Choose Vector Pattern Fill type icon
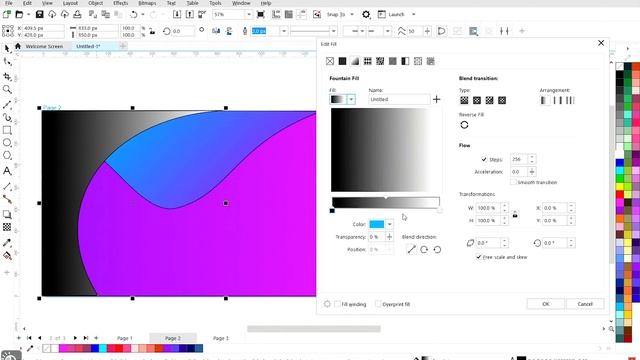This screenshot has width=640, height=360. 368,61
